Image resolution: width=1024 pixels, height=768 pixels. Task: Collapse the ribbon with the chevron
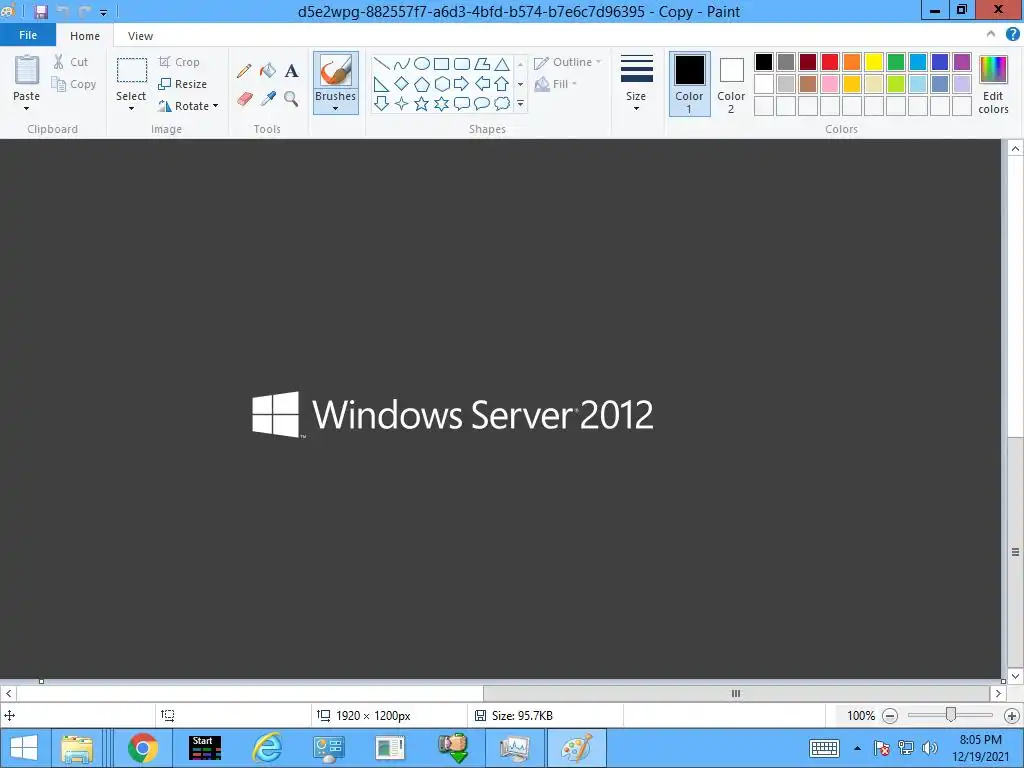point(991,35)
